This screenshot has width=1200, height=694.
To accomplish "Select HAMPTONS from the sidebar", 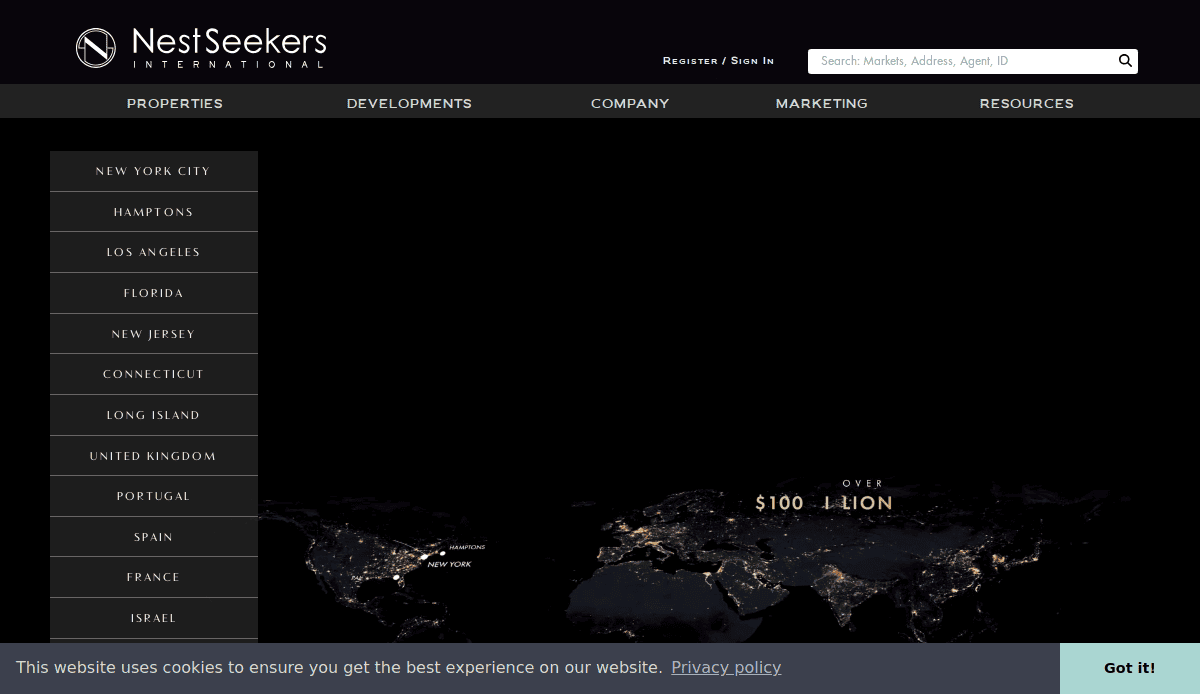I will (x=153, y=211).
